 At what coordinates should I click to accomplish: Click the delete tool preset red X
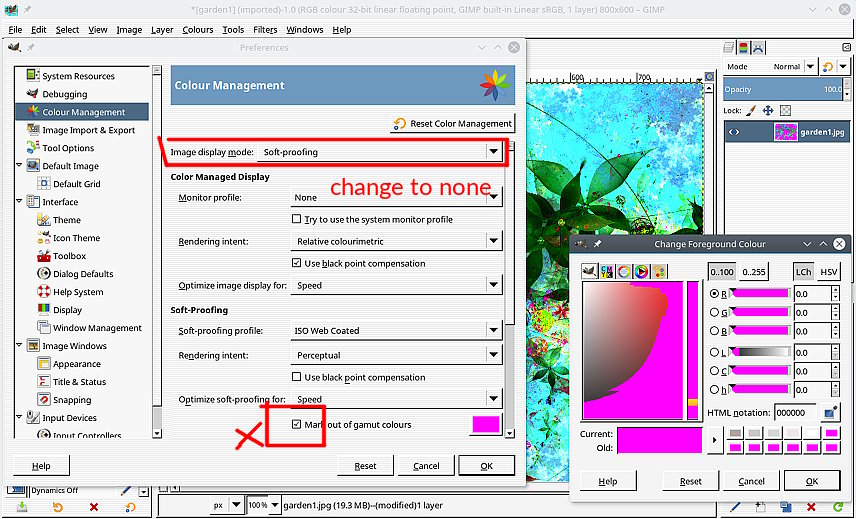coord(94,508)
